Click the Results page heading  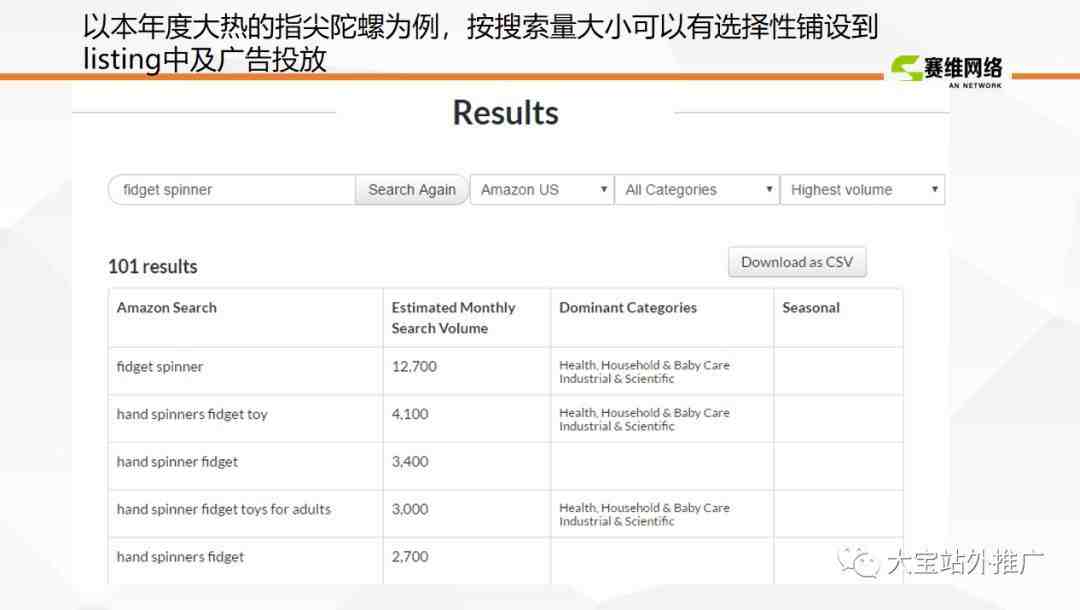[506, 113]
